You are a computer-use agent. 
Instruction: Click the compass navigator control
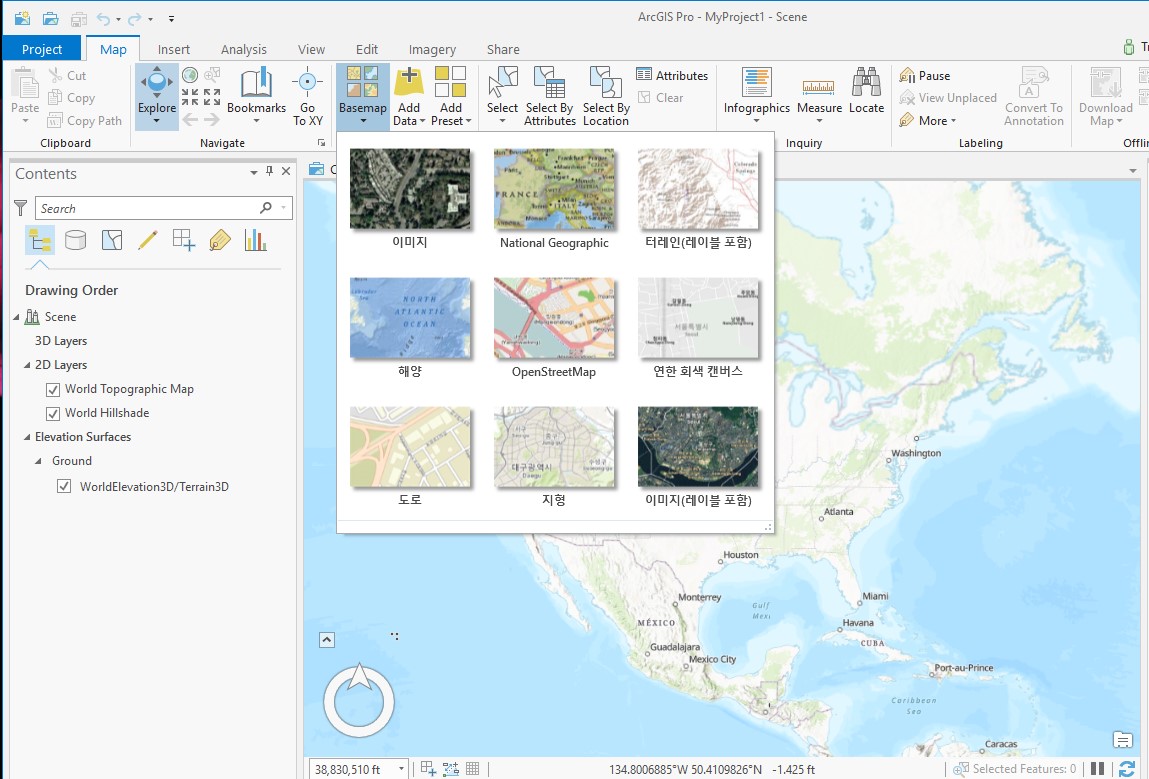pos(359,700)
